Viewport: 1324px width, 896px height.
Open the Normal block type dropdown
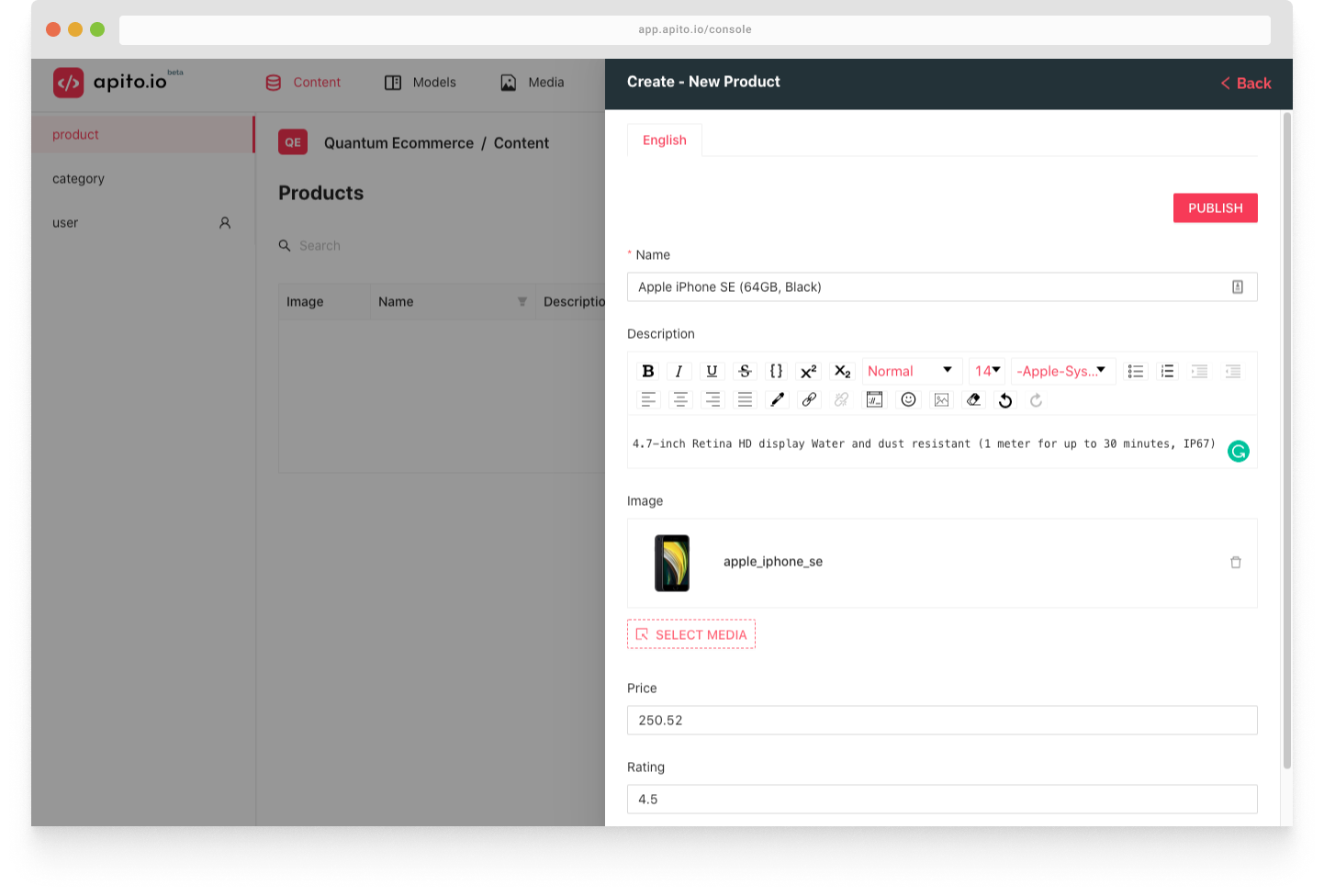coord(912,371)
